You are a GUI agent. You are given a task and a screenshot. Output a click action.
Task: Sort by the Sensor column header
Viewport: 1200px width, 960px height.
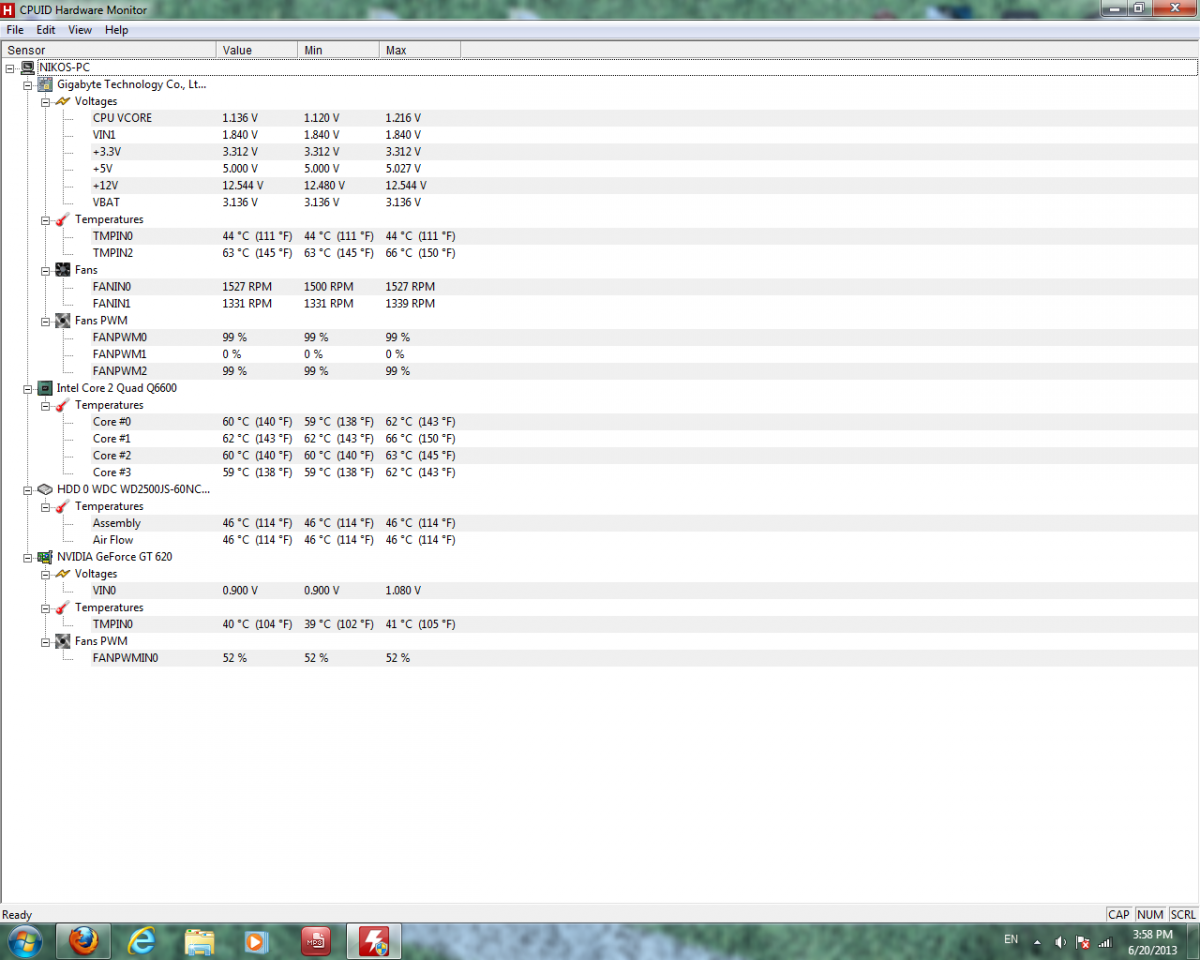(109, 50)
